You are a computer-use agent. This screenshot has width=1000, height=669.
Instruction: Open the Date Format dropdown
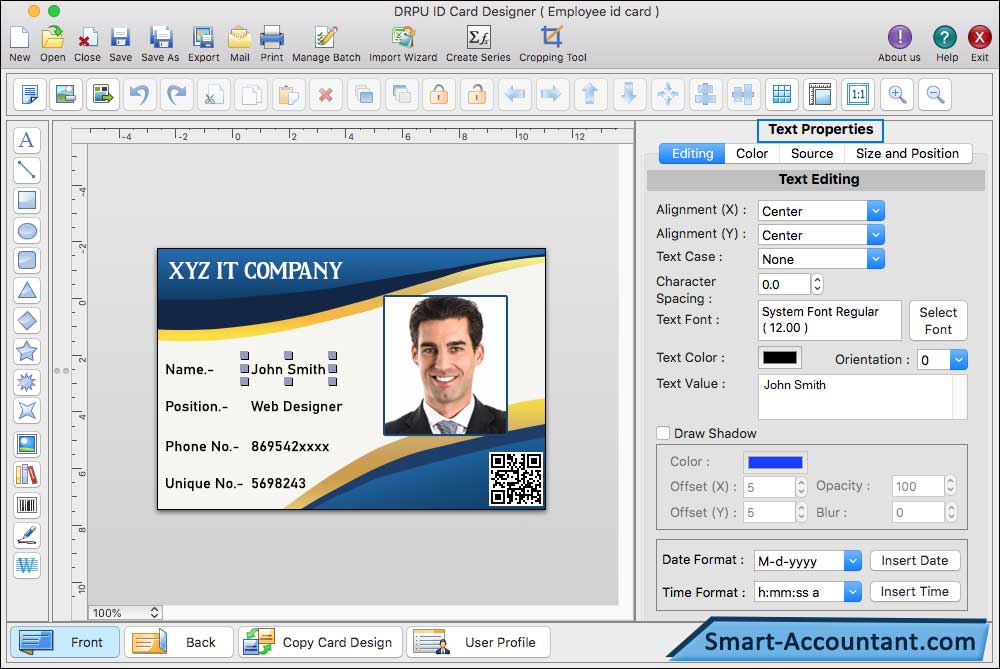853,561
